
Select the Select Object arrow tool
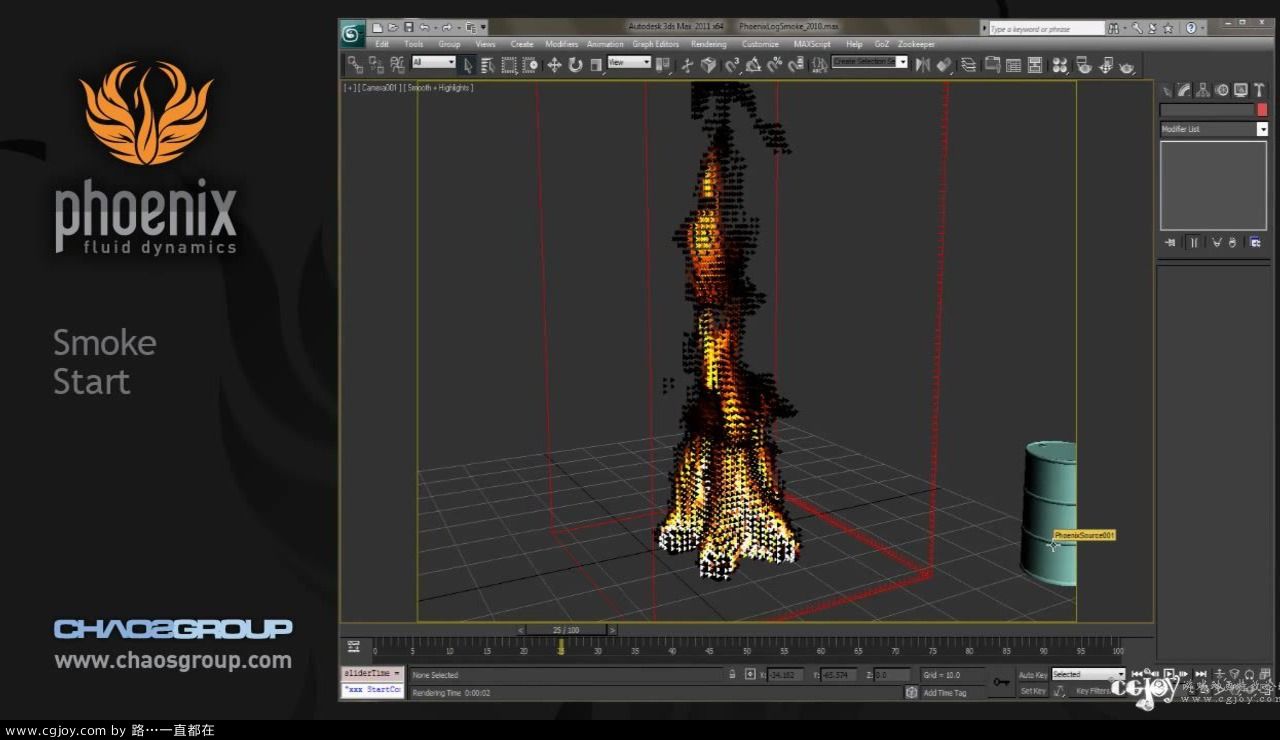pyautogui.click(x=468, y=65)
